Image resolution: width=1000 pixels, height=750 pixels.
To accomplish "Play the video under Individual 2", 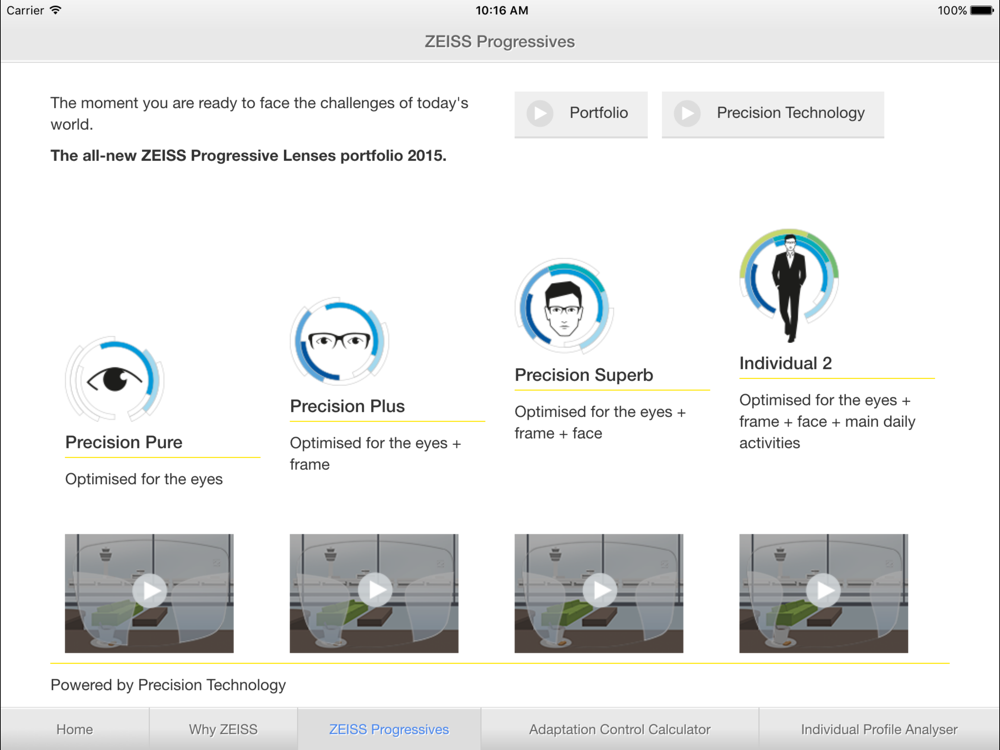I will pyautogui.click(x=823, y=593).
